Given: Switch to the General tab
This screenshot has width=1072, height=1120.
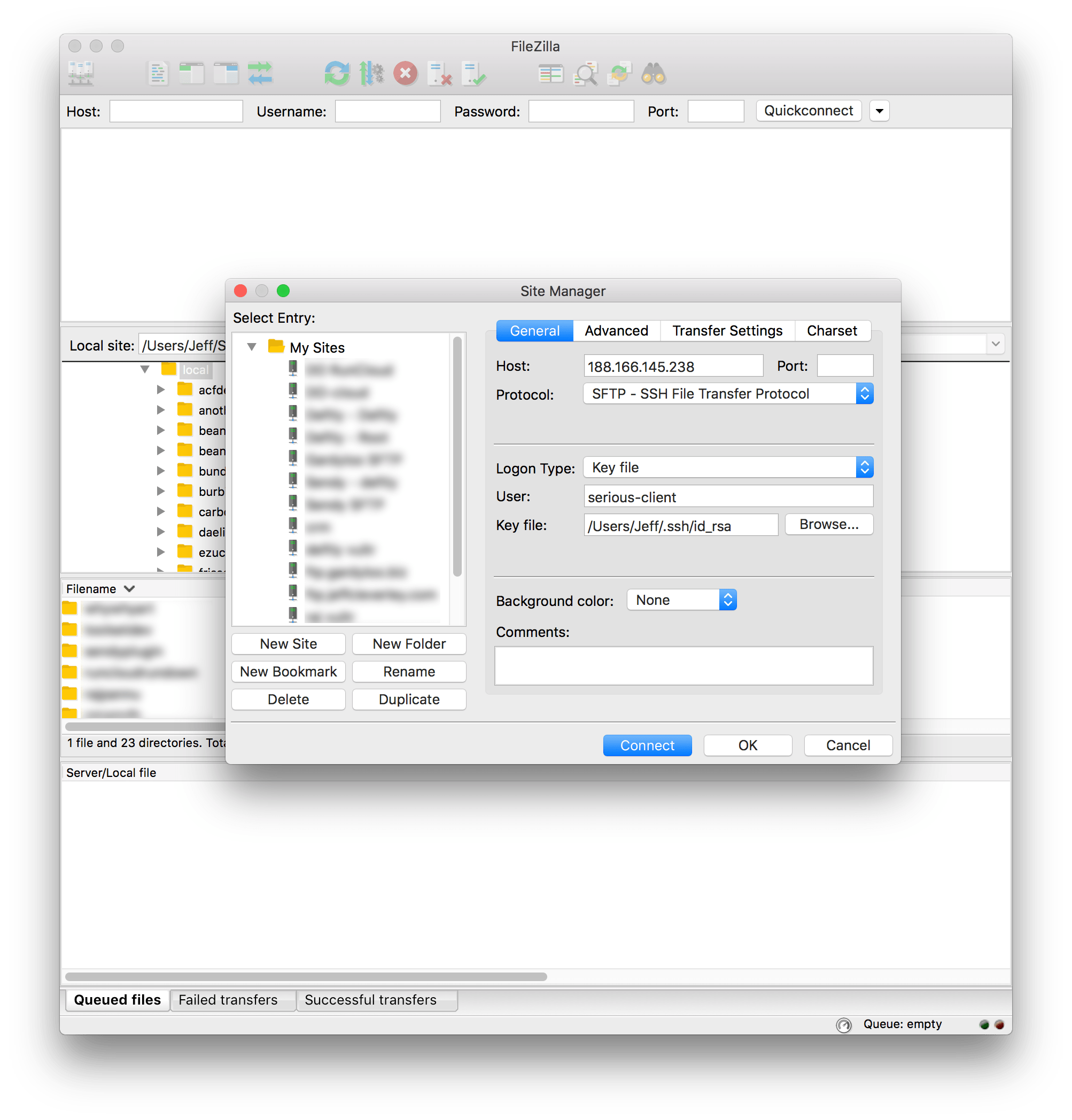Looking at the screenshot, I should 534,331.
